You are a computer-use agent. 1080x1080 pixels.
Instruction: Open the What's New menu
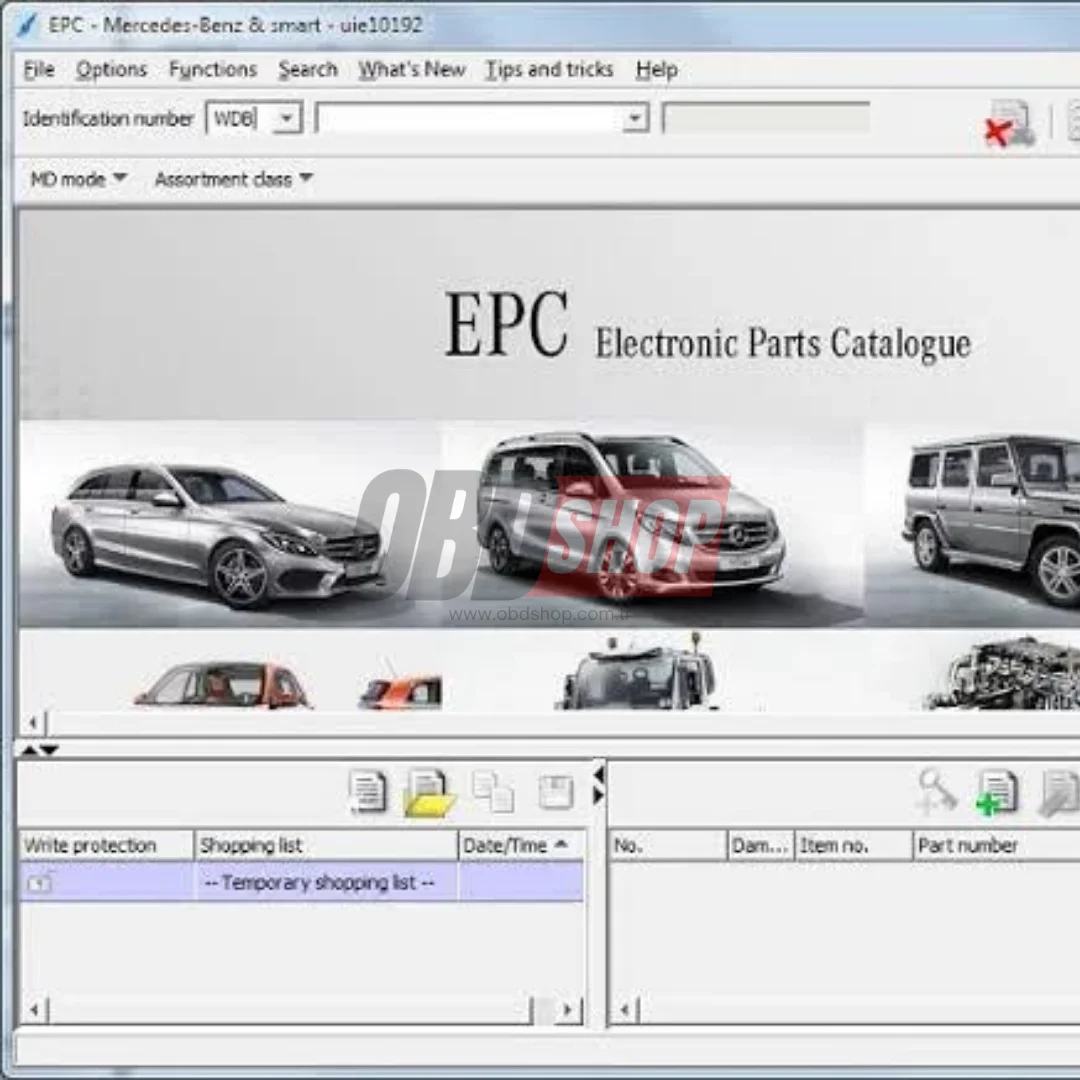[411, 69]
